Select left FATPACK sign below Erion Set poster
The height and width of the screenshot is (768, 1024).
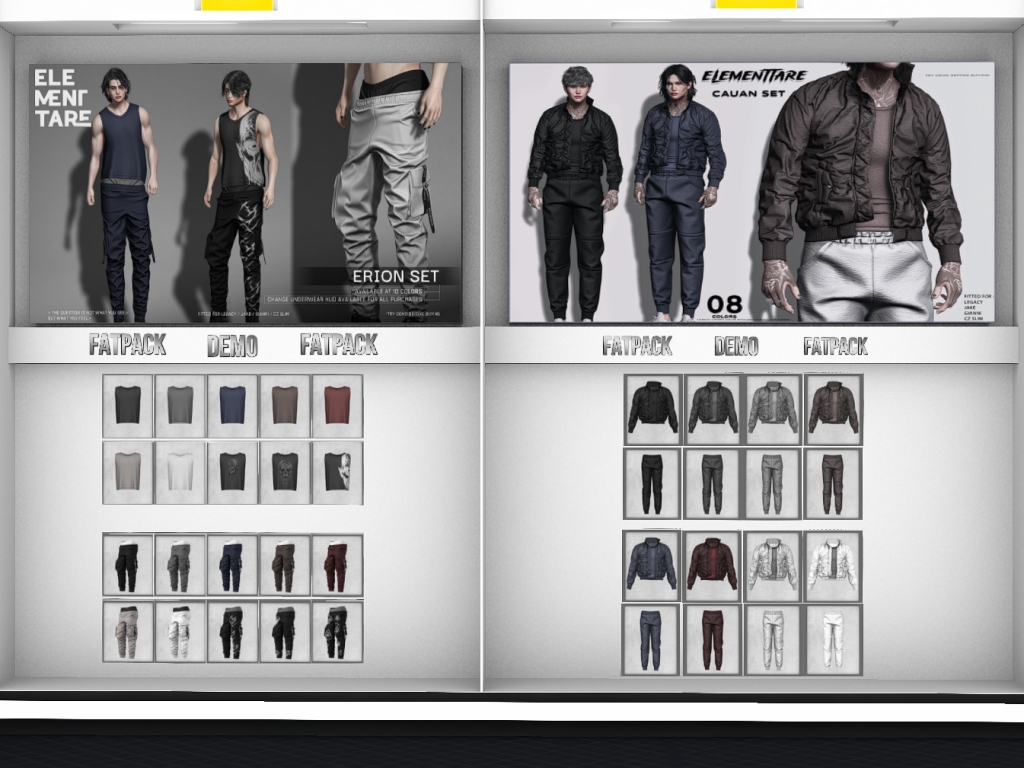click(127, 345)
